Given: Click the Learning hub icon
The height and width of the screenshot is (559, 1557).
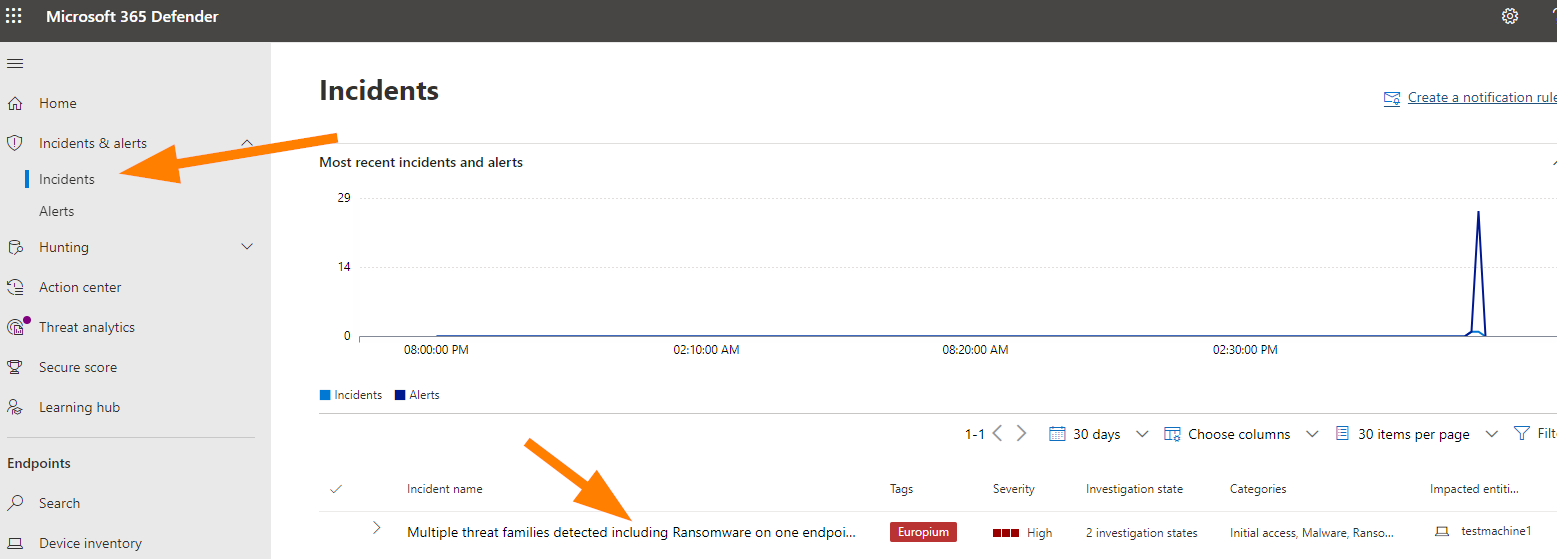Looking at the screenshot, I should [15, 407].
